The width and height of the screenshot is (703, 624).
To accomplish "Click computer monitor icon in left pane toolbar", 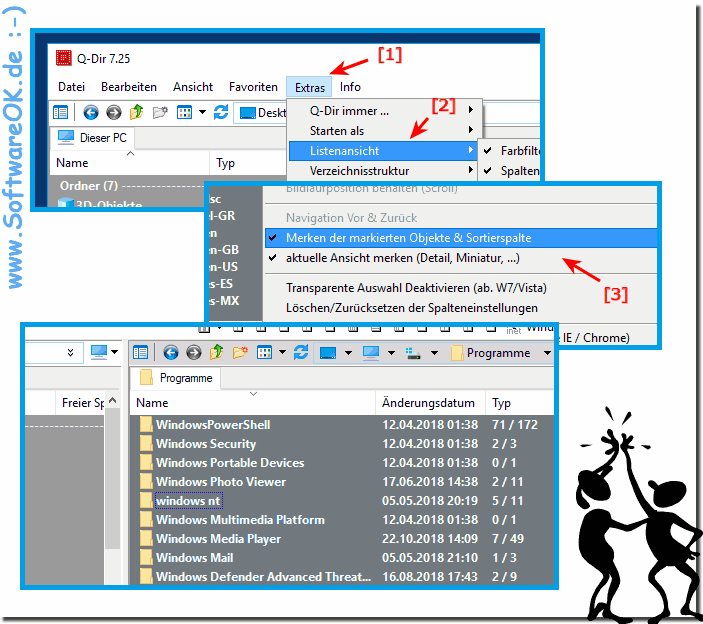I will click(x=99, y=353).
